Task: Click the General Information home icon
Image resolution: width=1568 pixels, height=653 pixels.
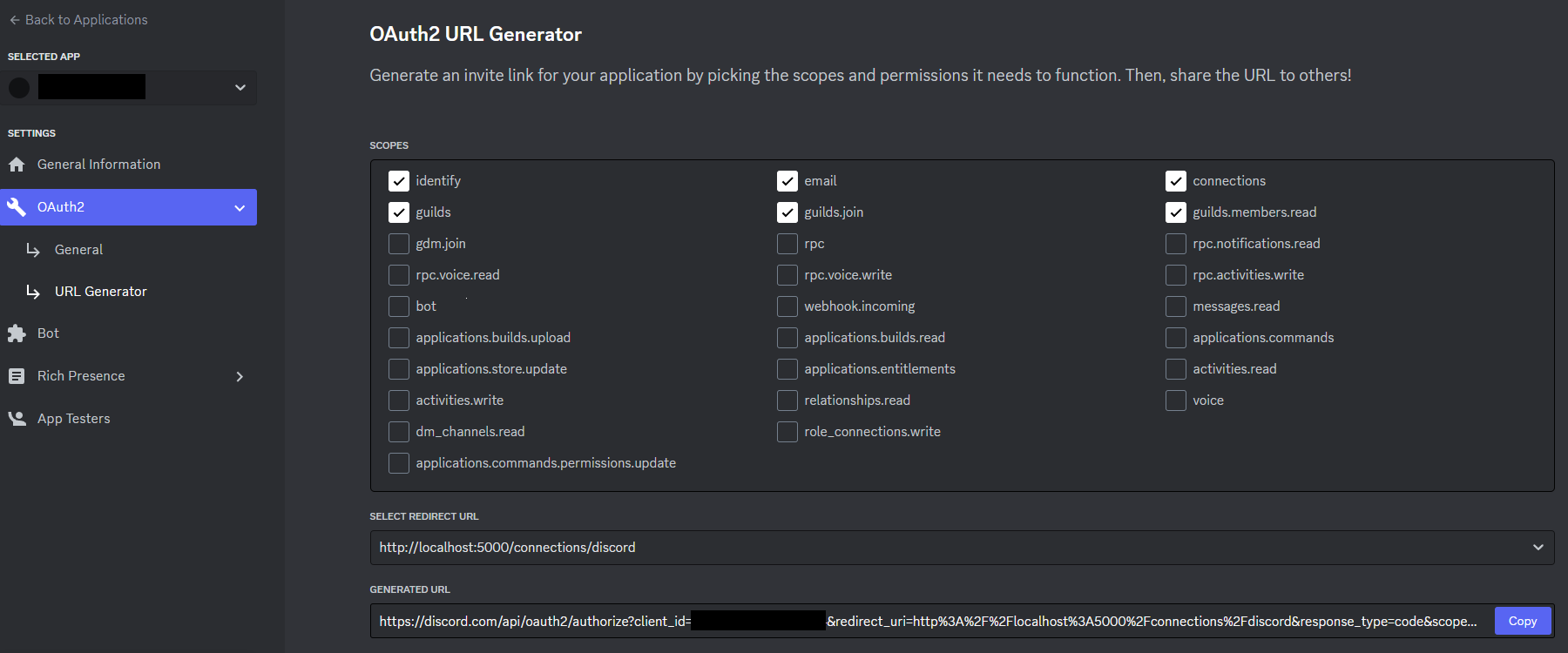Action: [17, 164]
